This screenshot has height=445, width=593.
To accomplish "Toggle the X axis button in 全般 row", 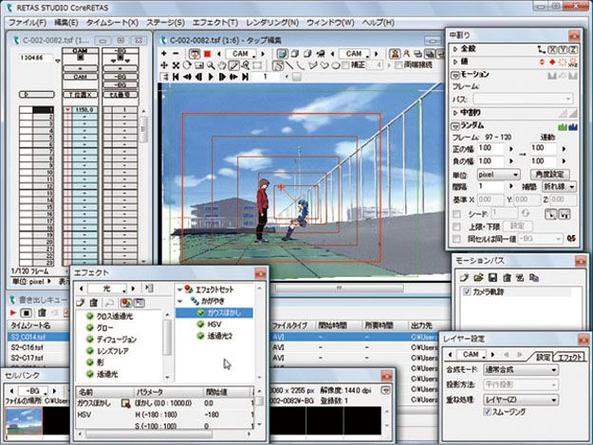I will (553, 50).
